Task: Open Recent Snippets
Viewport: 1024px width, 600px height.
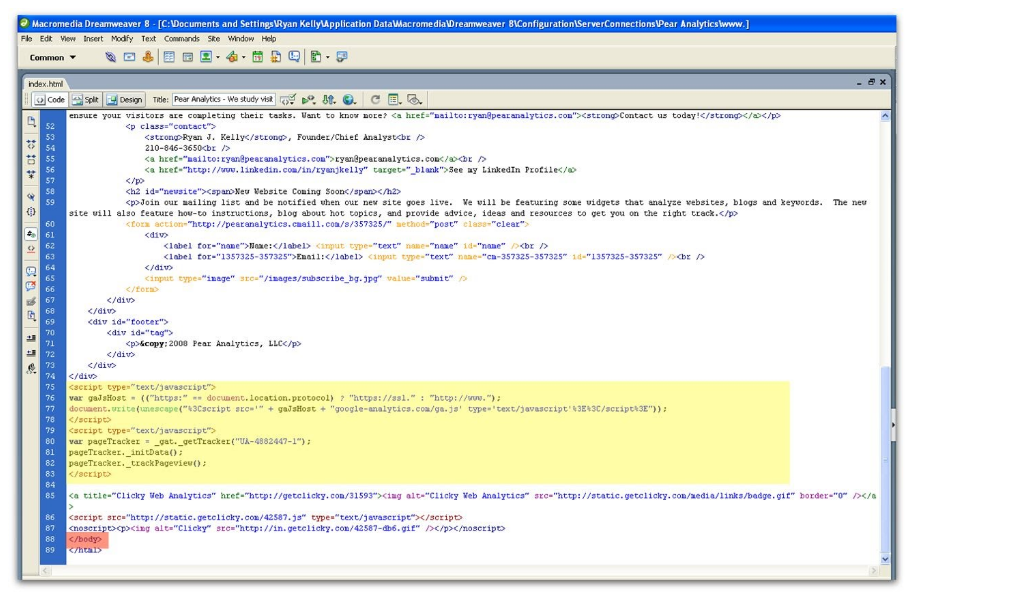Action: coord(31,316)
